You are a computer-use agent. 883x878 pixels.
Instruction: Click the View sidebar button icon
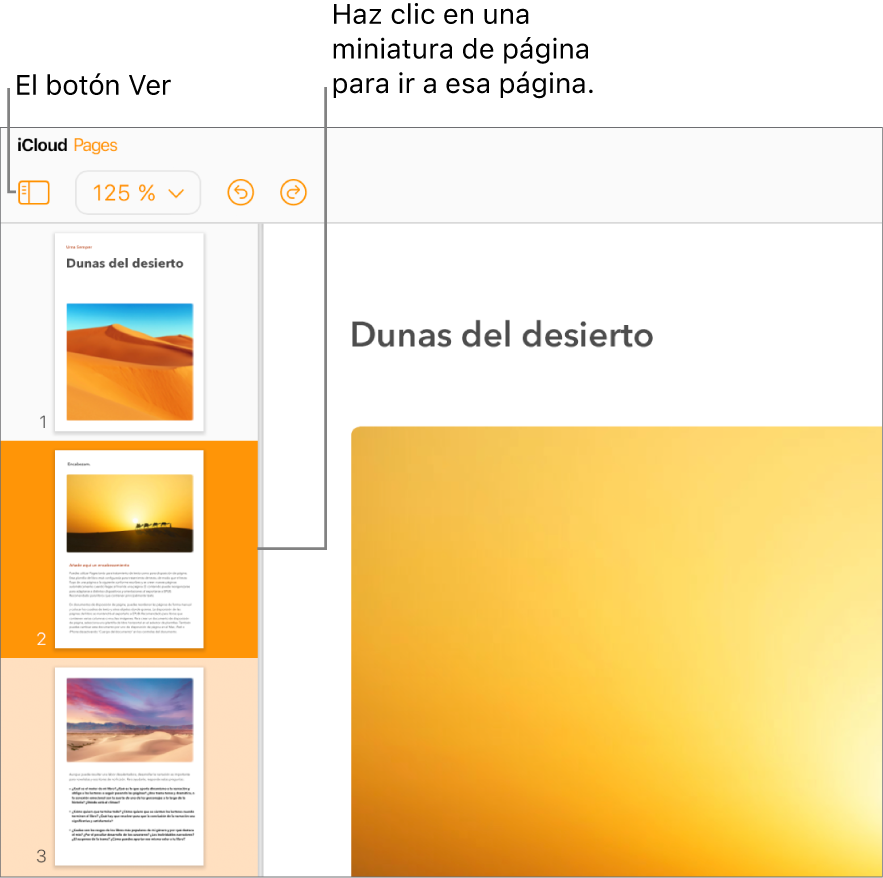34,193
